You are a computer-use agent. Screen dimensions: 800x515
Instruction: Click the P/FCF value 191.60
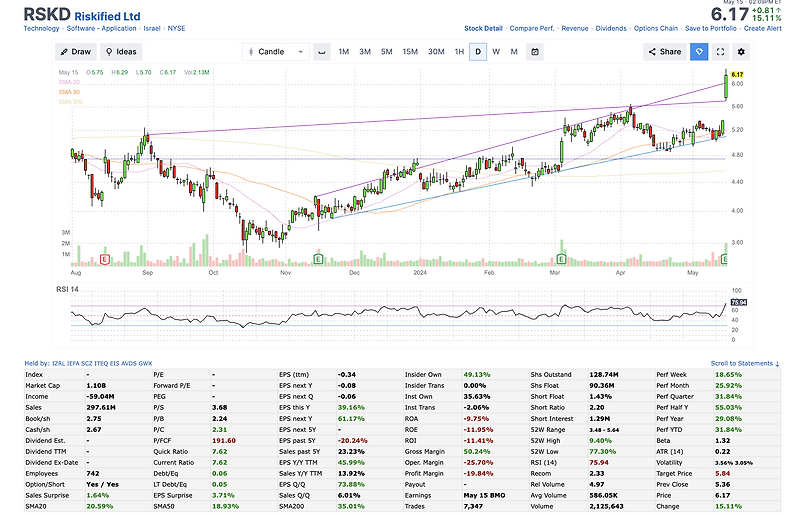pos(223,440)
